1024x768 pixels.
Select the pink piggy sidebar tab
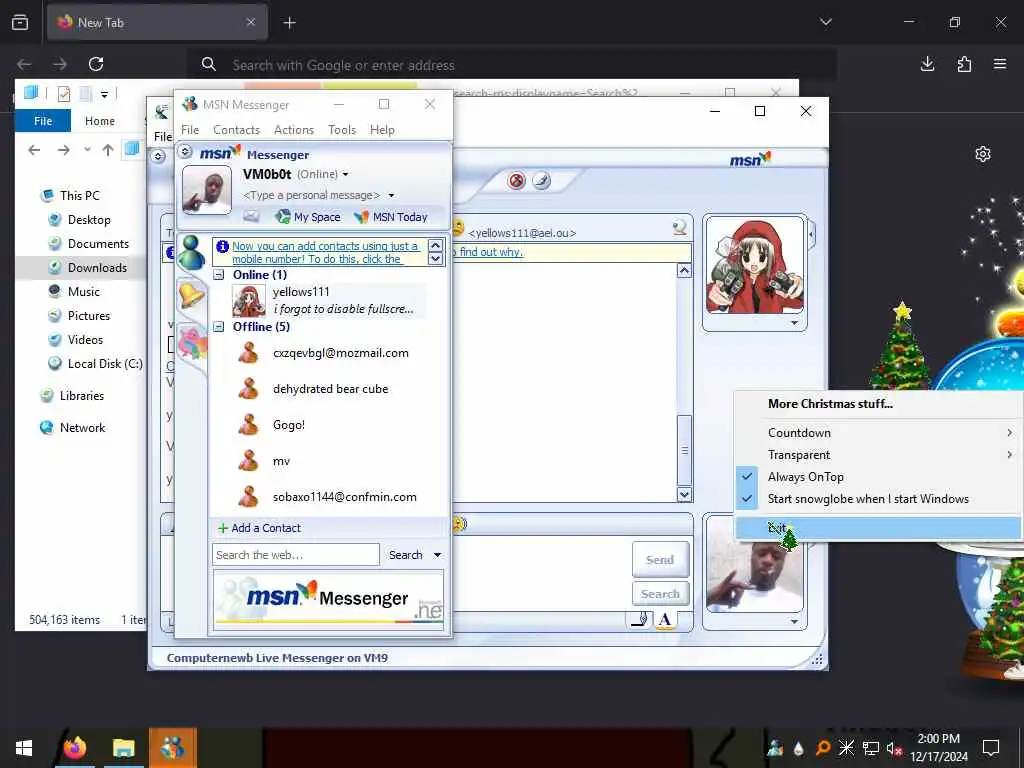[193, 343]
